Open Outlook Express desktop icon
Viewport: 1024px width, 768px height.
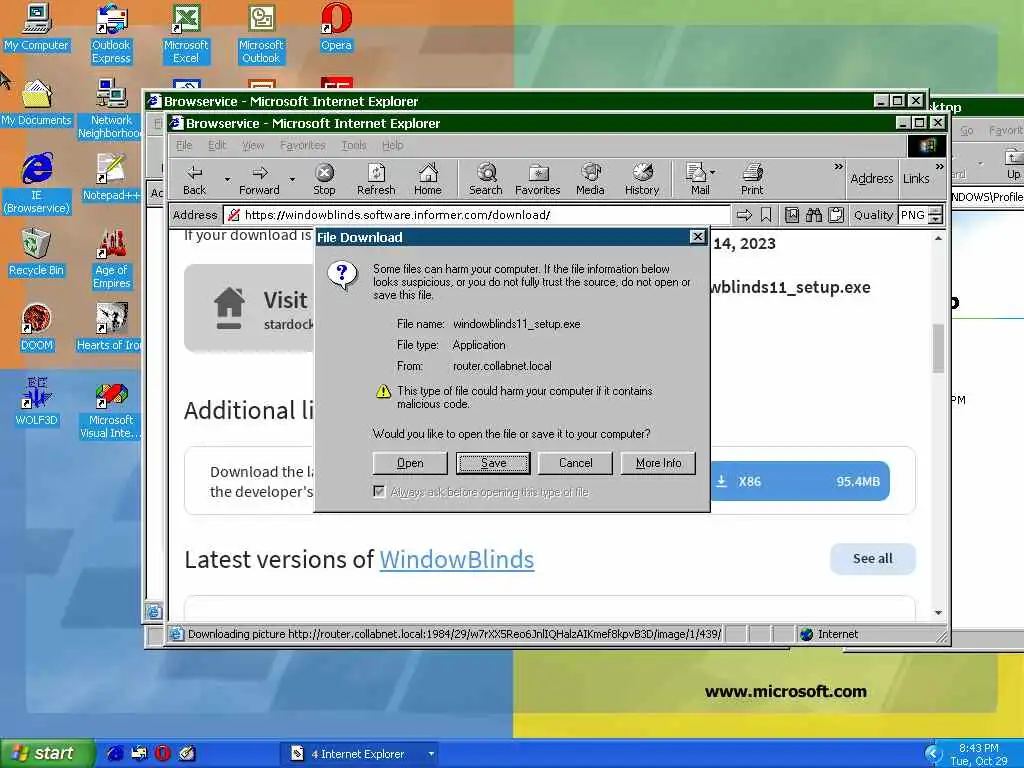coord(111,34)
